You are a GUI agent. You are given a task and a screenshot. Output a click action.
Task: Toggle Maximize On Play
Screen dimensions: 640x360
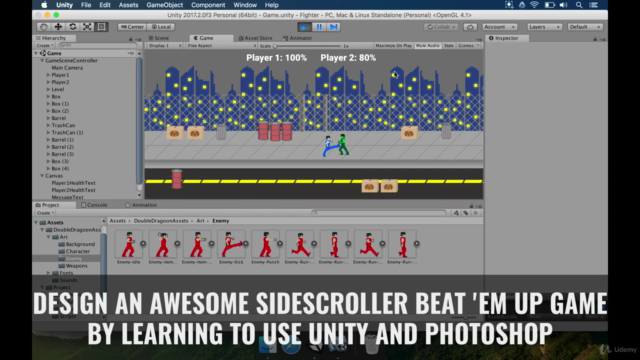coord(393,46)
